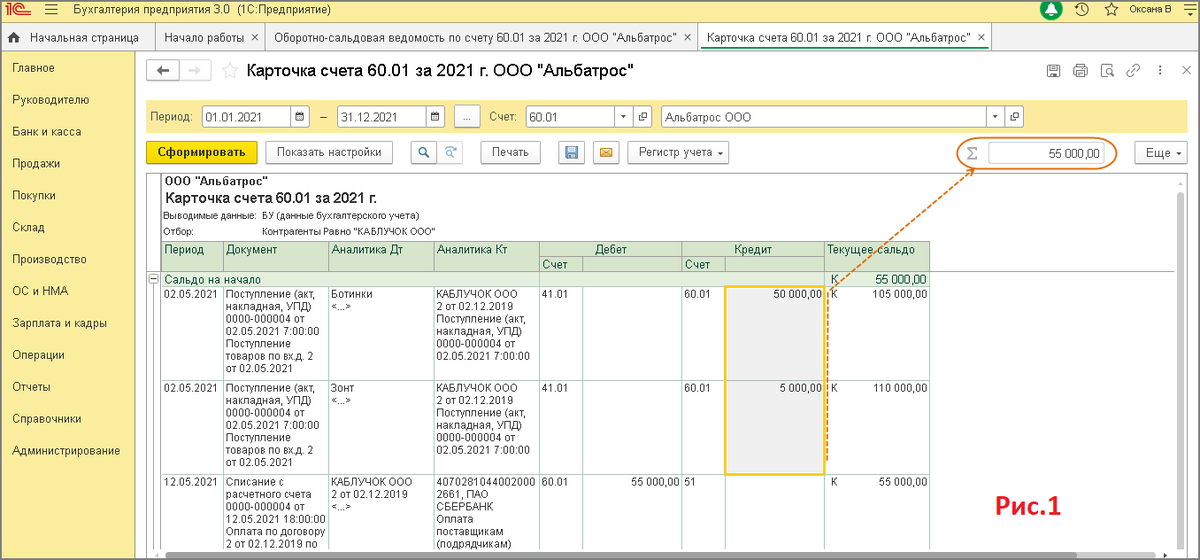Save report with blue floppy disk icon

[x=572, y=152]
